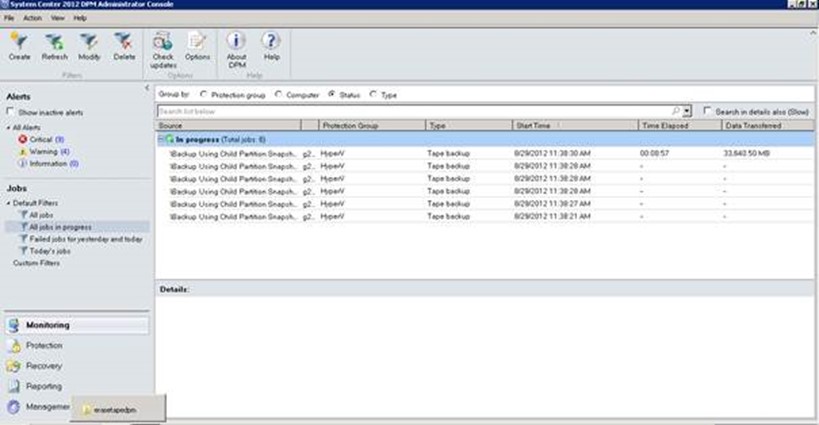Click filter icon beside Today's jobs

tap(24, 251)
